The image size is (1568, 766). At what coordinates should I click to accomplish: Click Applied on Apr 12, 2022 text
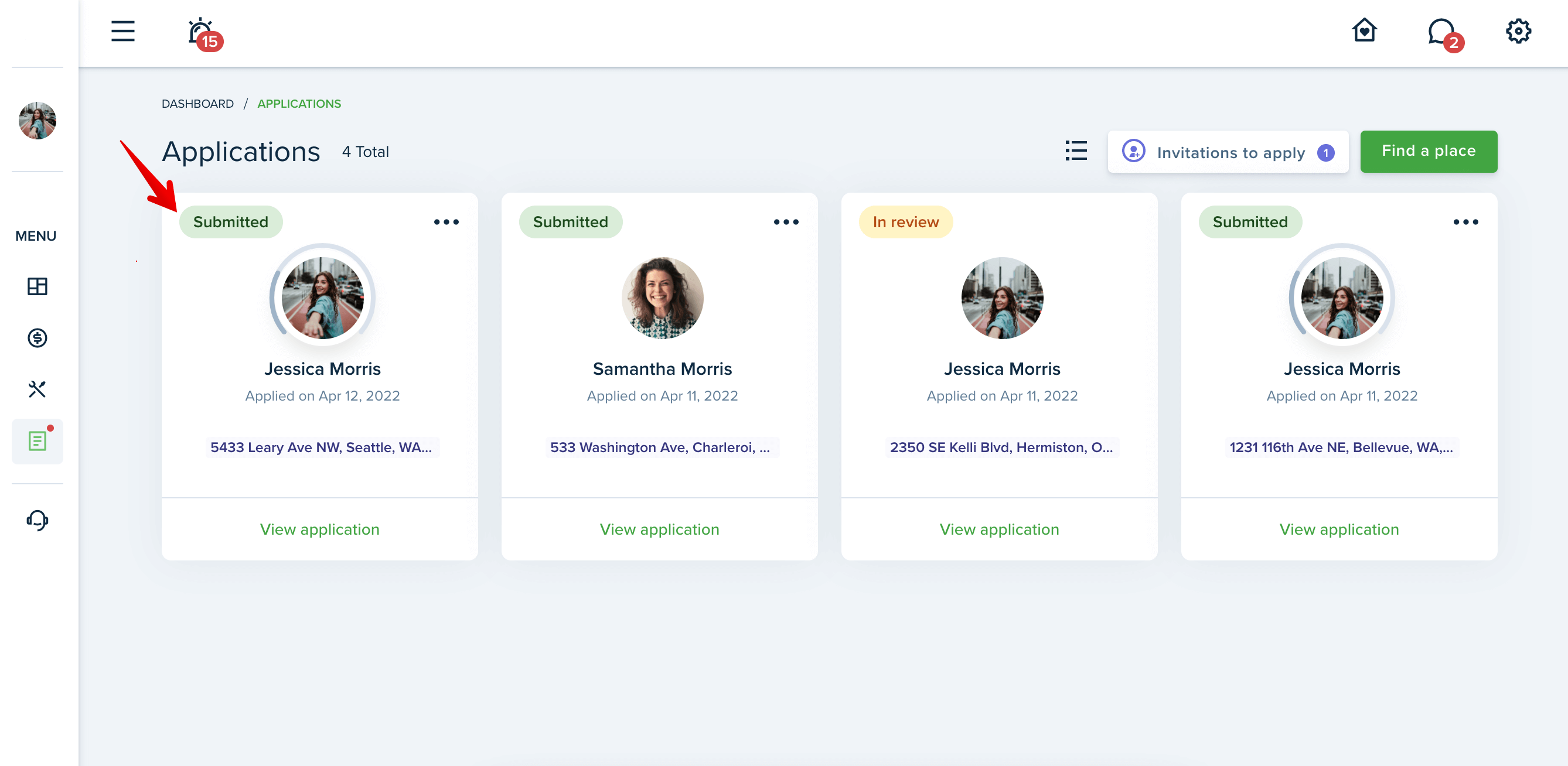click(x=323, y=396)
